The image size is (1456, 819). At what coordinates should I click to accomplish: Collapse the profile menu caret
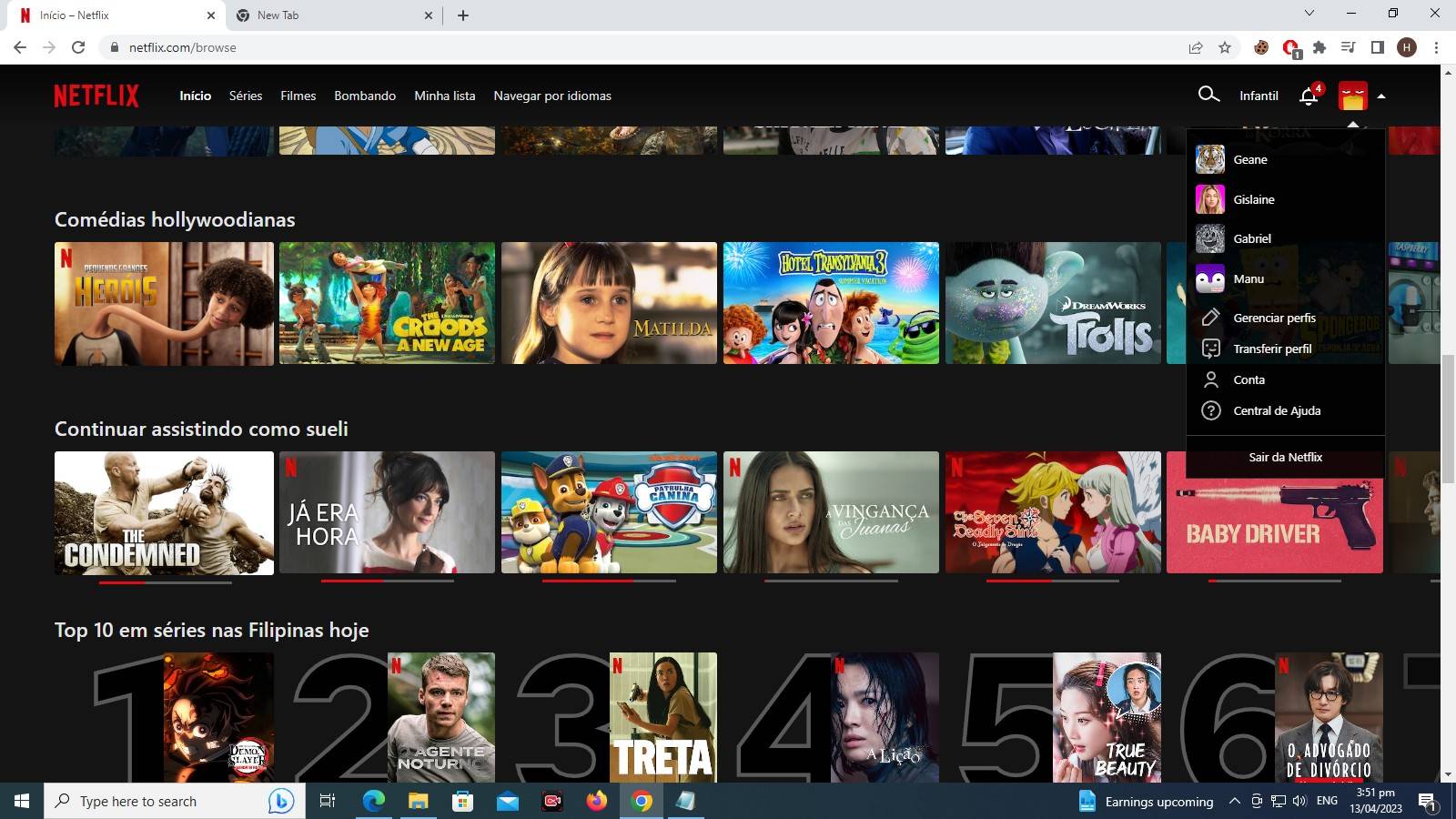pyautogui.click(x=1381, y=96)
